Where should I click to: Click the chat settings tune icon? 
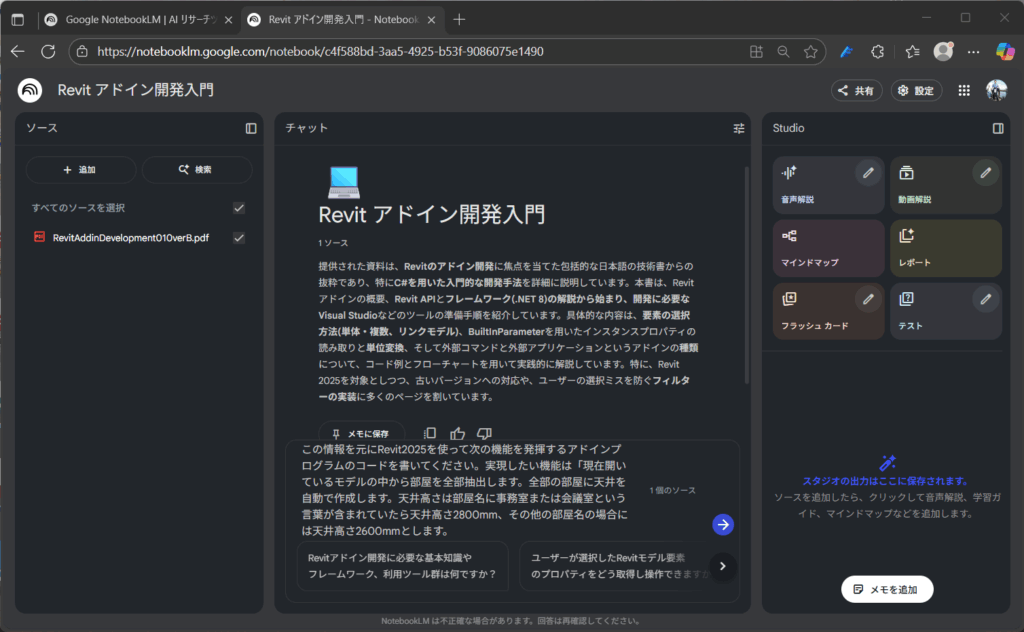tap(739, 128)
